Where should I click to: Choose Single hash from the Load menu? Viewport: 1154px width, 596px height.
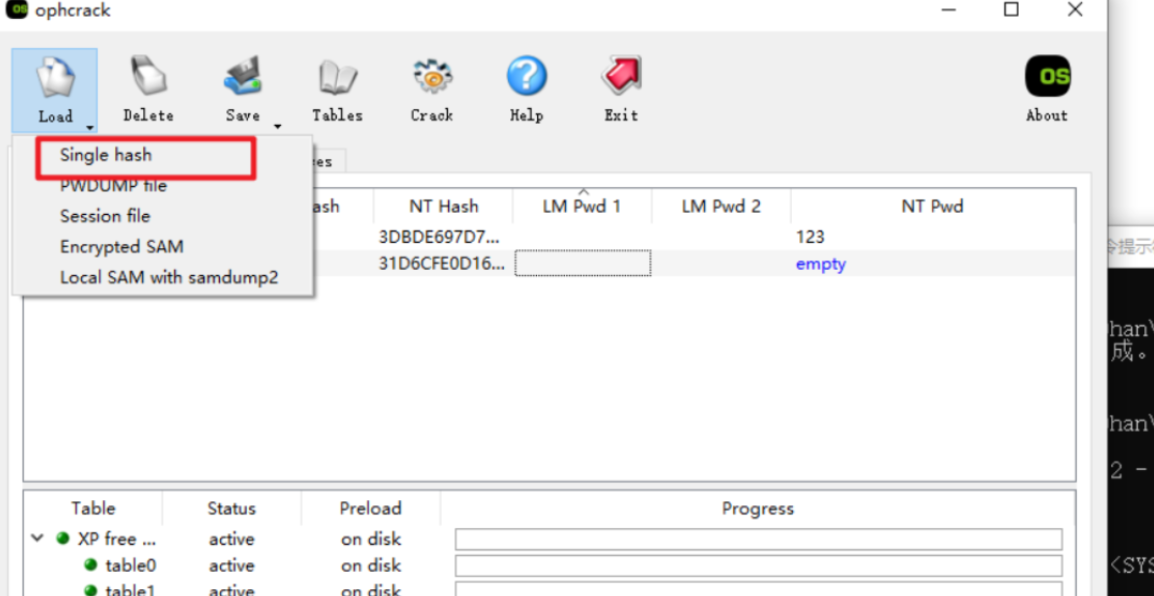tap(105, 155)
